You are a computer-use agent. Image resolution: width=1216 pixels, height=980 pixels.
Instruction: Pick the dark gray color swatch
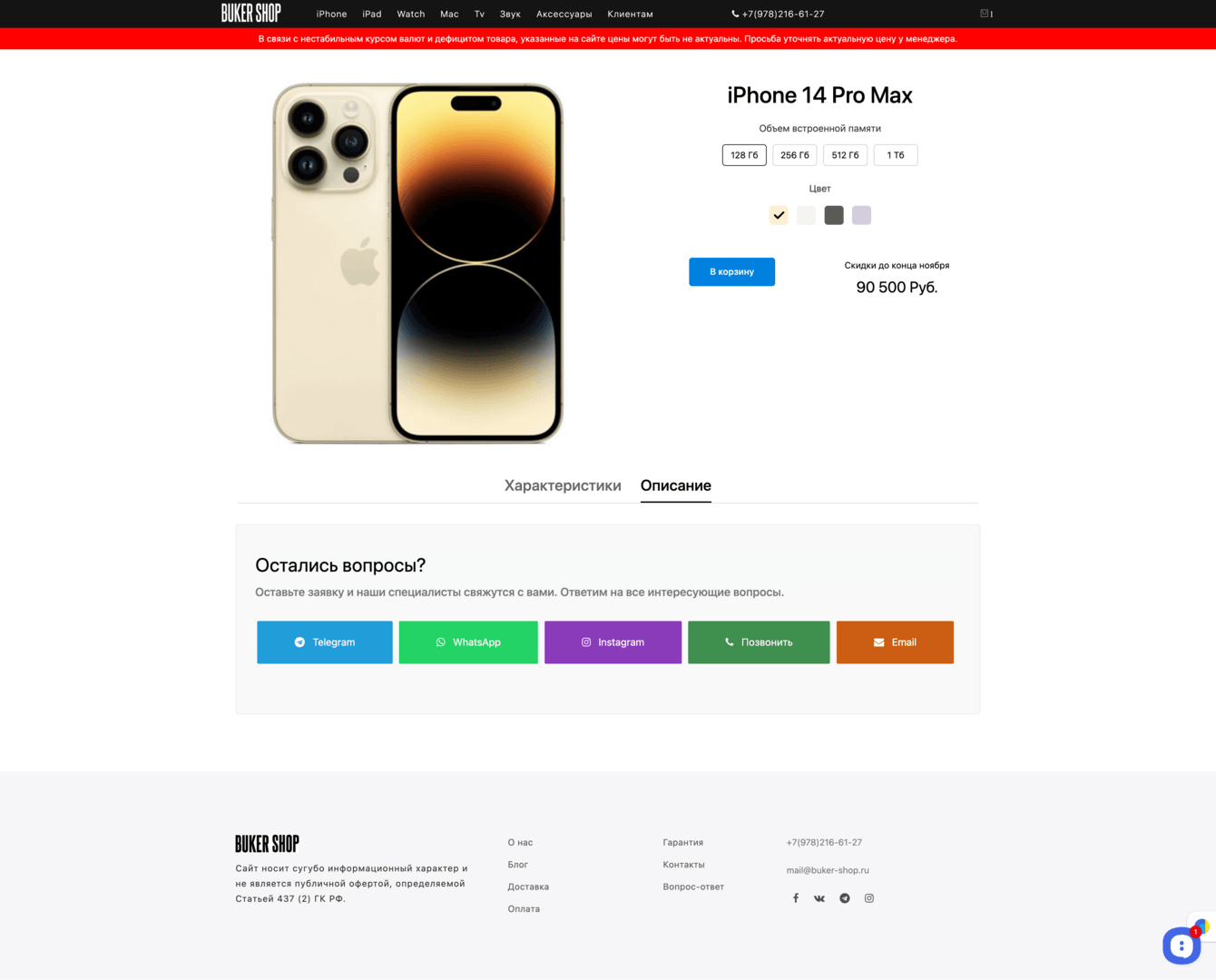tap(834, 215)
